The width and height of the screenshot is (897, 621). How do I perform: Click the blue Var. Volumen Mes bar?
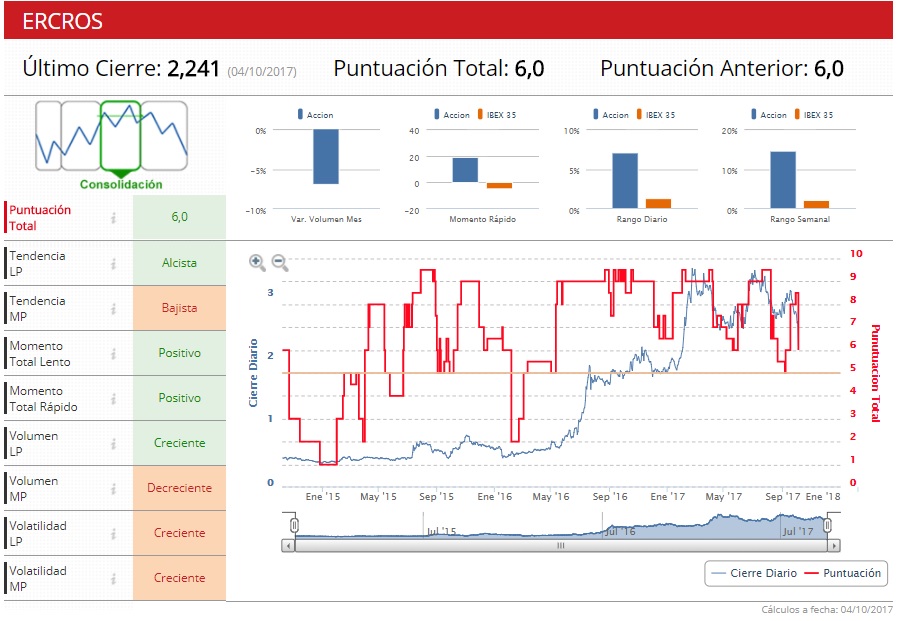(x=326, y=157)
